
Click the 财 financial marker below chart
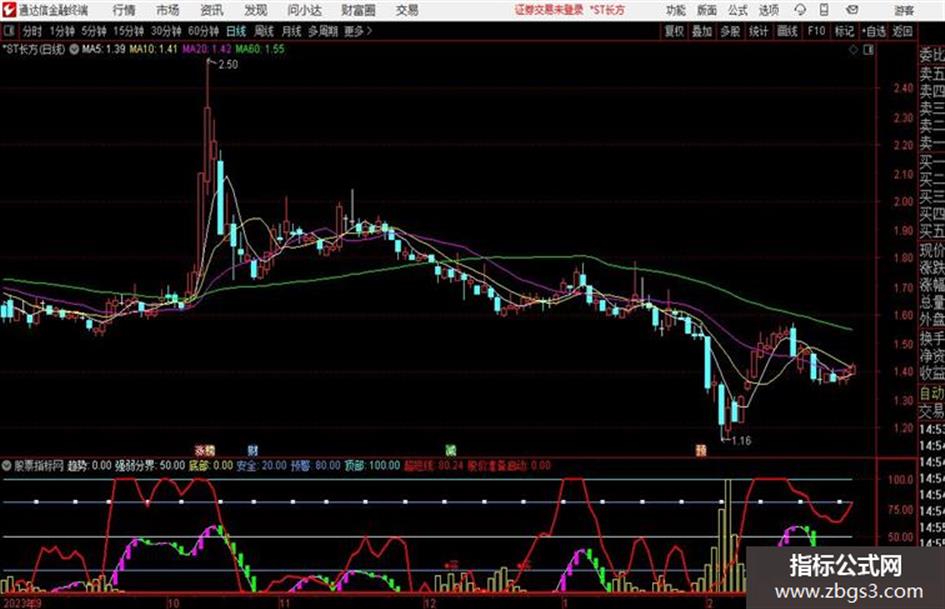click(x=253, y=450)
